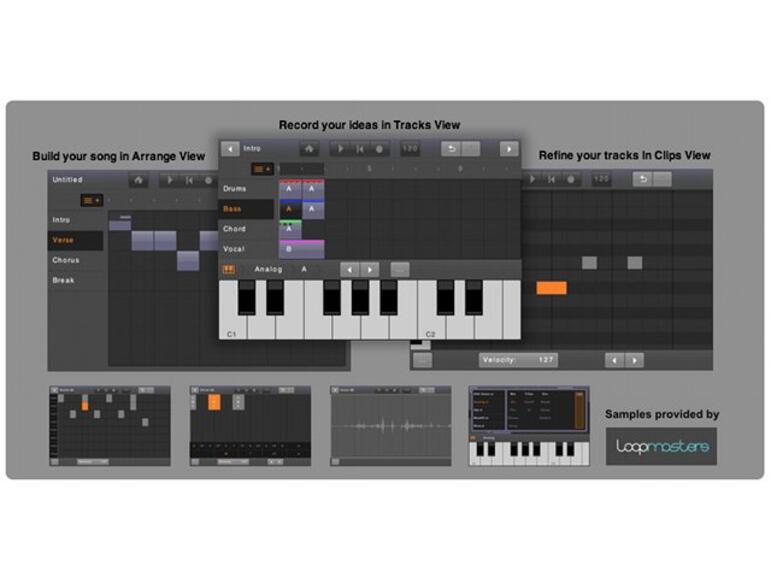This screenshot has width=770, height=578.
Task: Select the Chord track
Action: click(247, 229)
